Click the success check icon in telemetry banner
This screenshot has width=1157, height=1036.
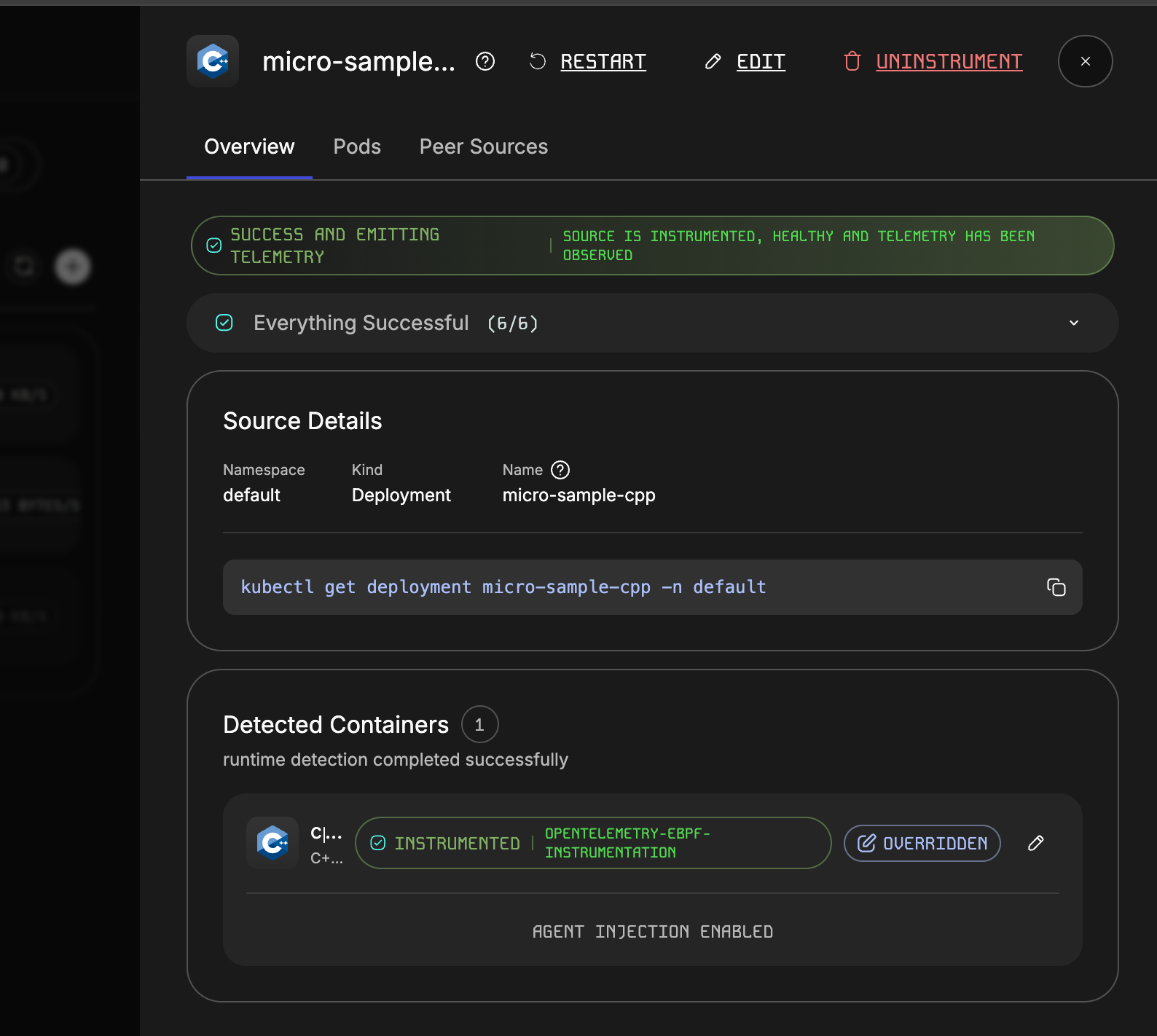coord(214,246)
